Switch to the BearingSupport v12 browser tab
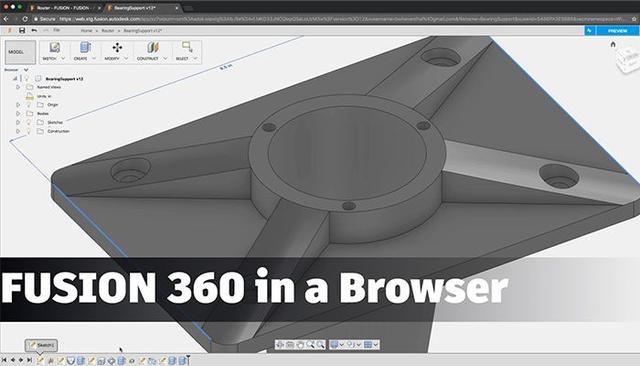Screen dimensions: 640x366 142,8
